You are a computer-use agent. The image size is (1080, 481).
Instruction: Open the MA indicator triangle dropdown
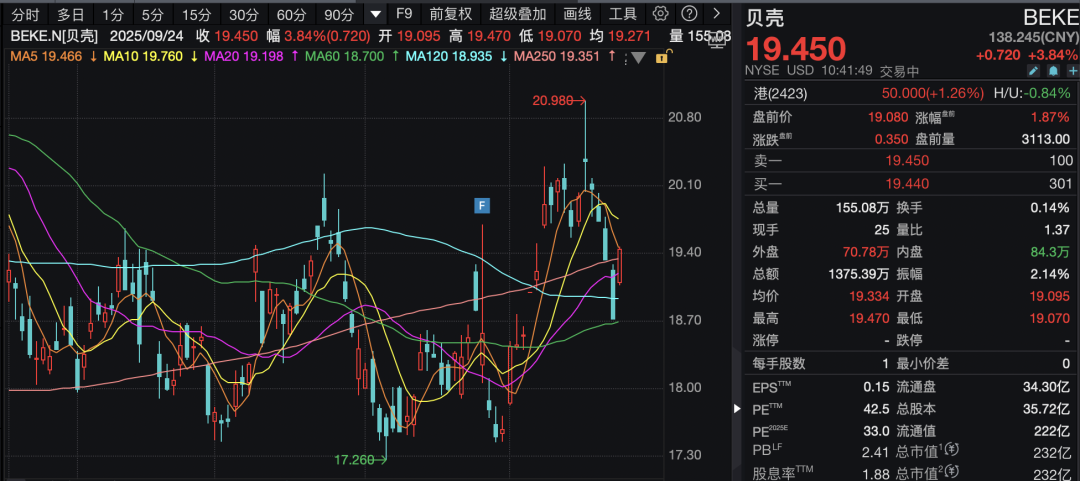[x=638, y=58]
